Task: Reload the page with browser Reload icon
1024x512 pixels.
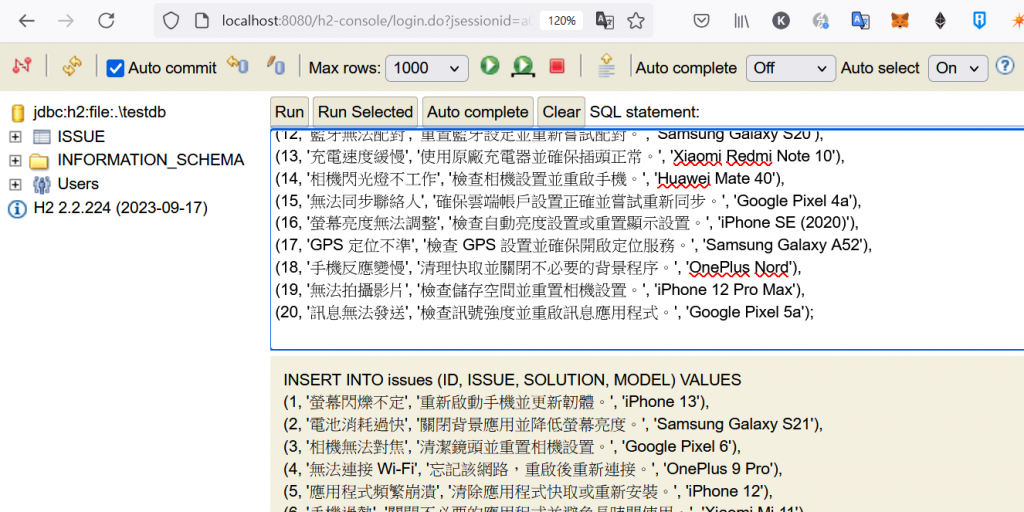Action: pyautogui.click(x=106, y=21)
